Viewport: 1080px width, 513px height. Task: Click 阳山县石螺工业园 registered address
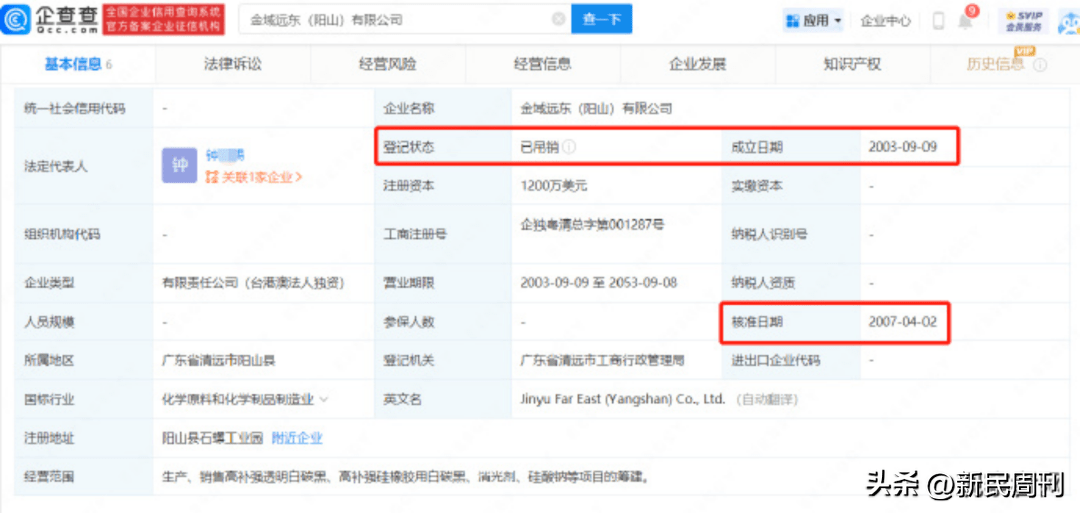tap(213, 438)
